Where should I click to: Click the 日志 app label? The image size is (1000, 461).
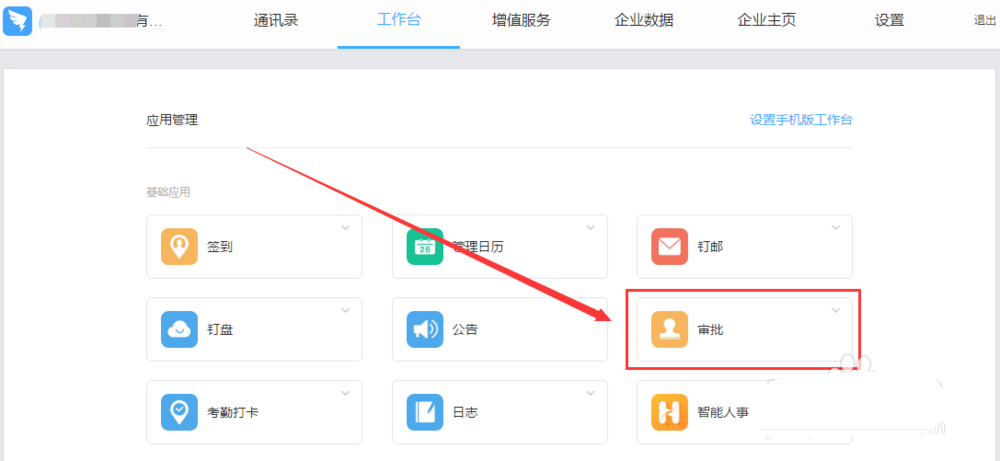[465, 413]
